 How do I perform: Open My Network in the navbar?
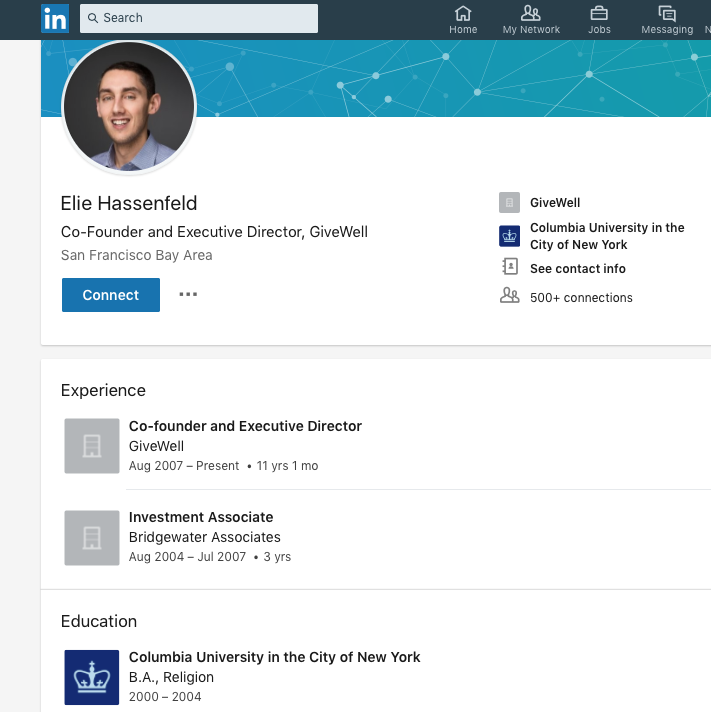(531, 14)
